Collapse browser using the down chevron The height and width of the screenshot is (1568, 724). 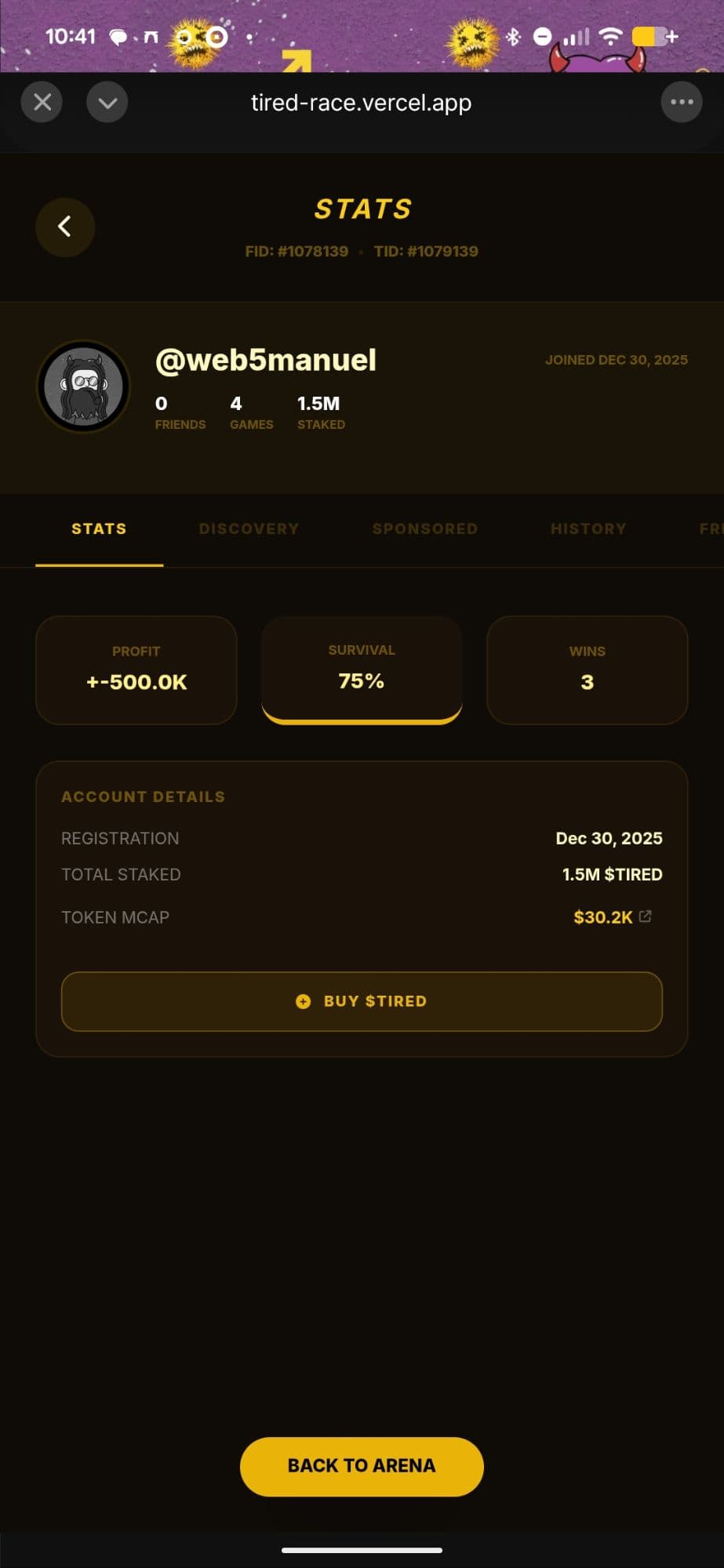click(x=107, y=102)
